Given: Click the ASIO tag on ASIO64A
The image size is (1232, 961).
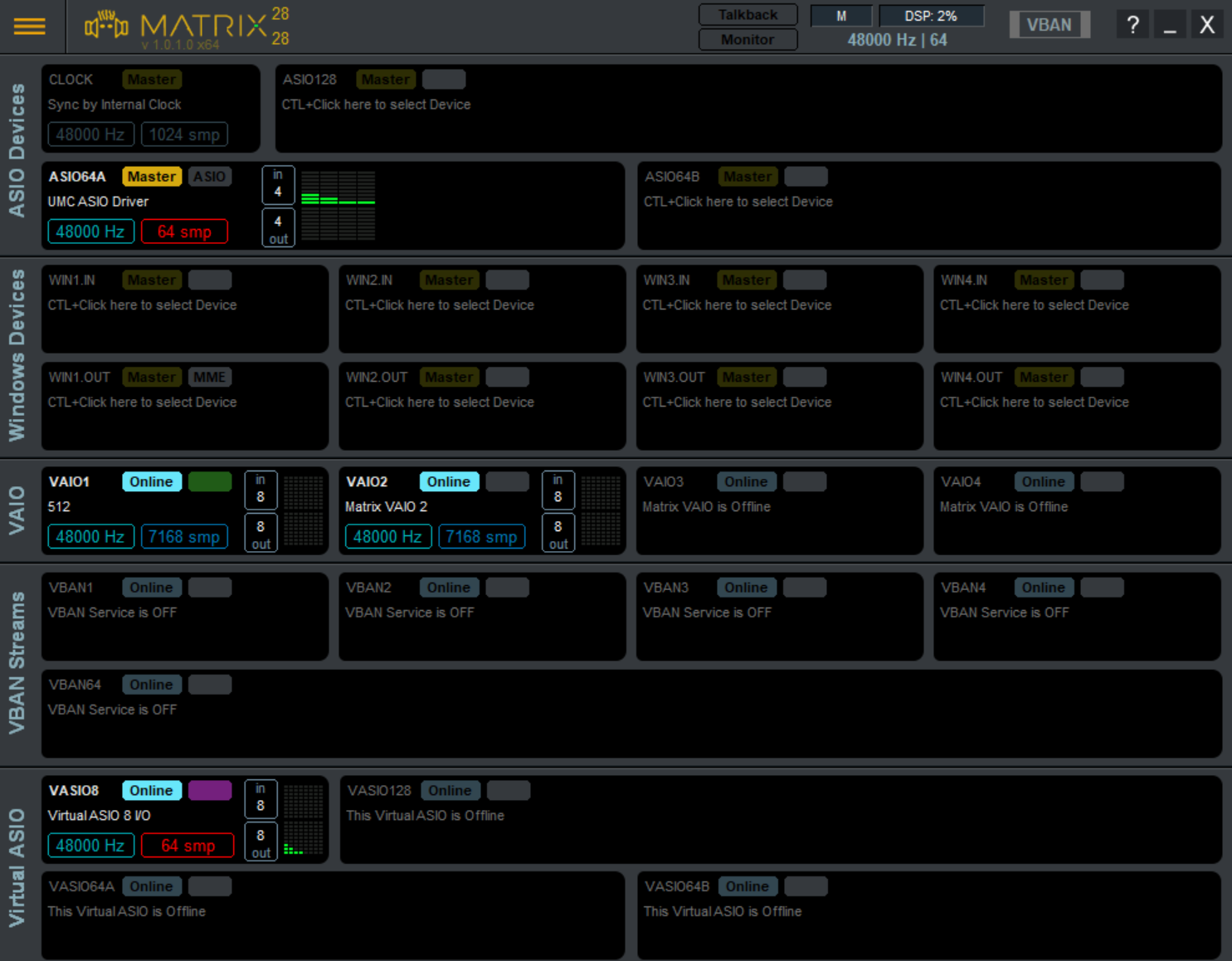Looking at the screenshot, I should [210, 177].
